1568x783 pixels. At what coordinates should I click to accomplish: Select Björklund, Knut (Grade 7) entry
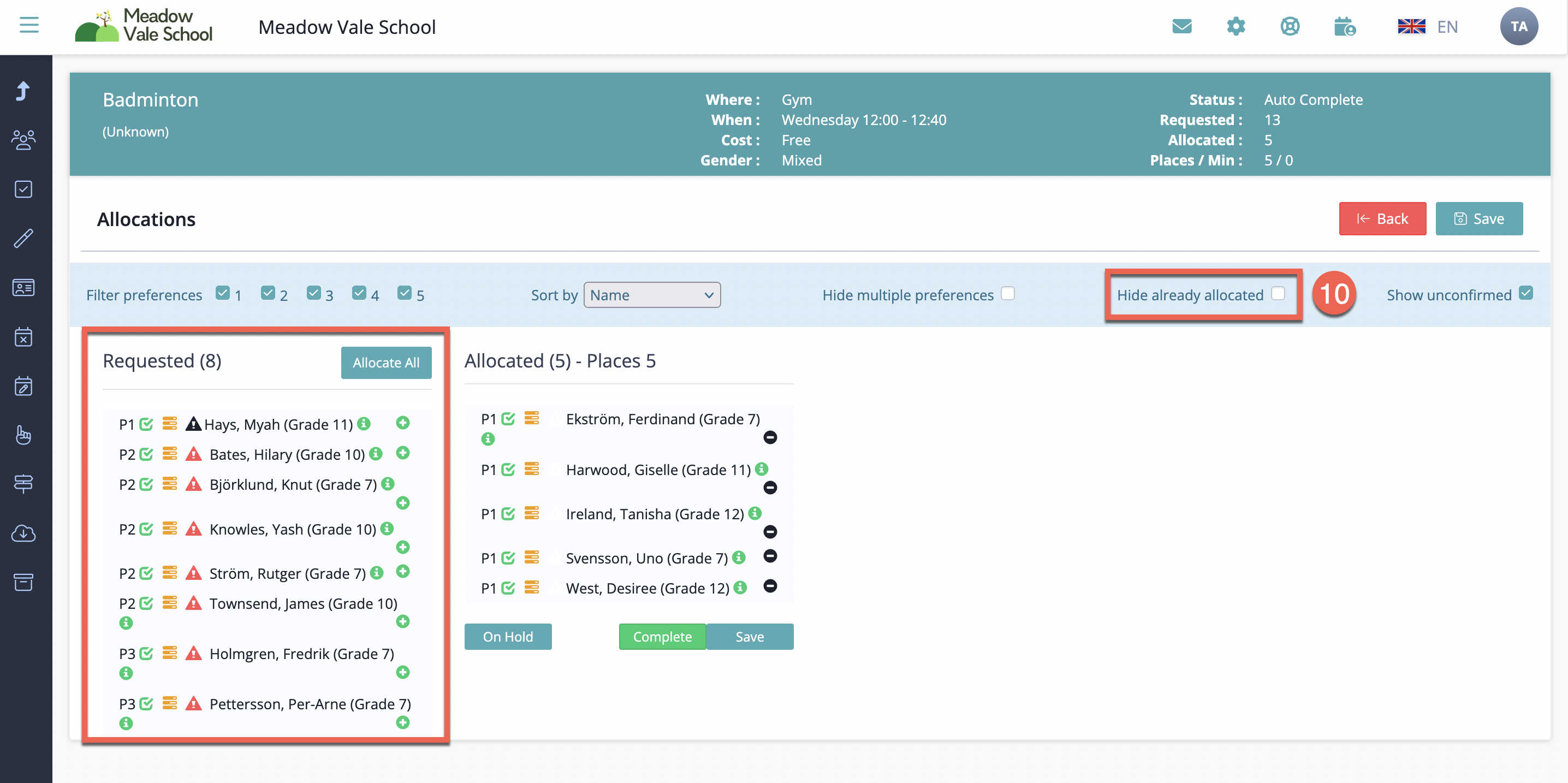coord(293,485)
